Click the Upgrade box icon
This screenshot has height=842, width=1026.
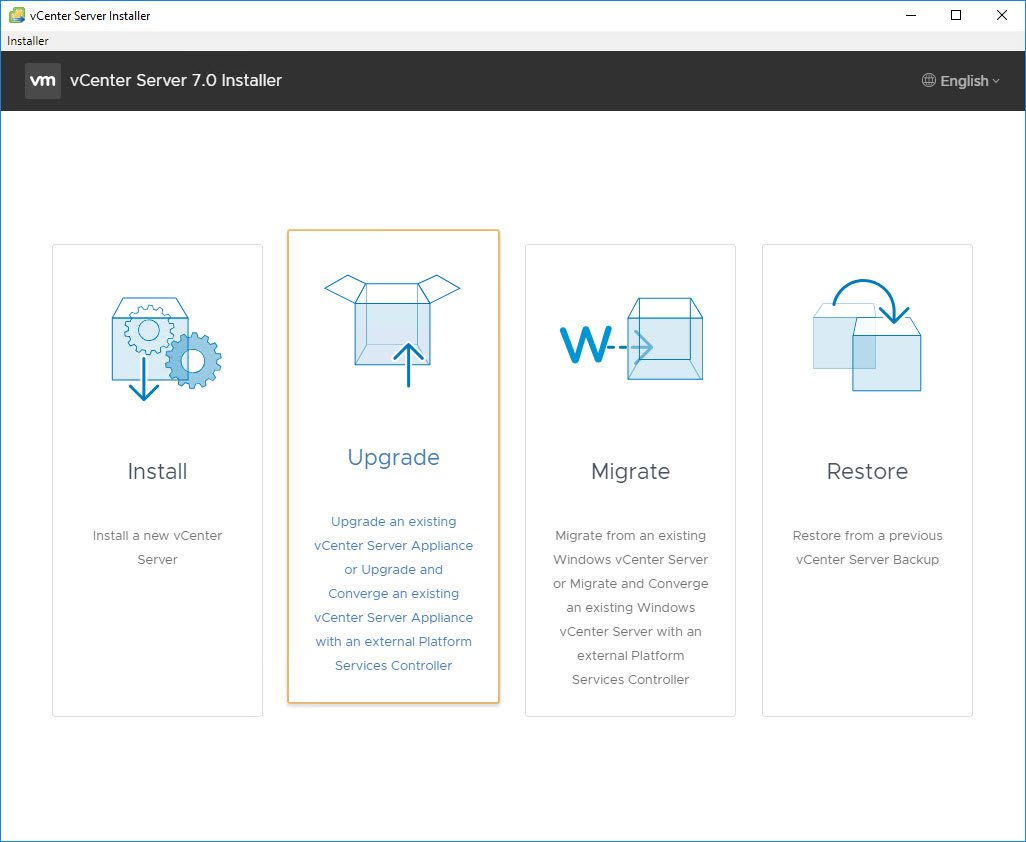pos(392,330)
